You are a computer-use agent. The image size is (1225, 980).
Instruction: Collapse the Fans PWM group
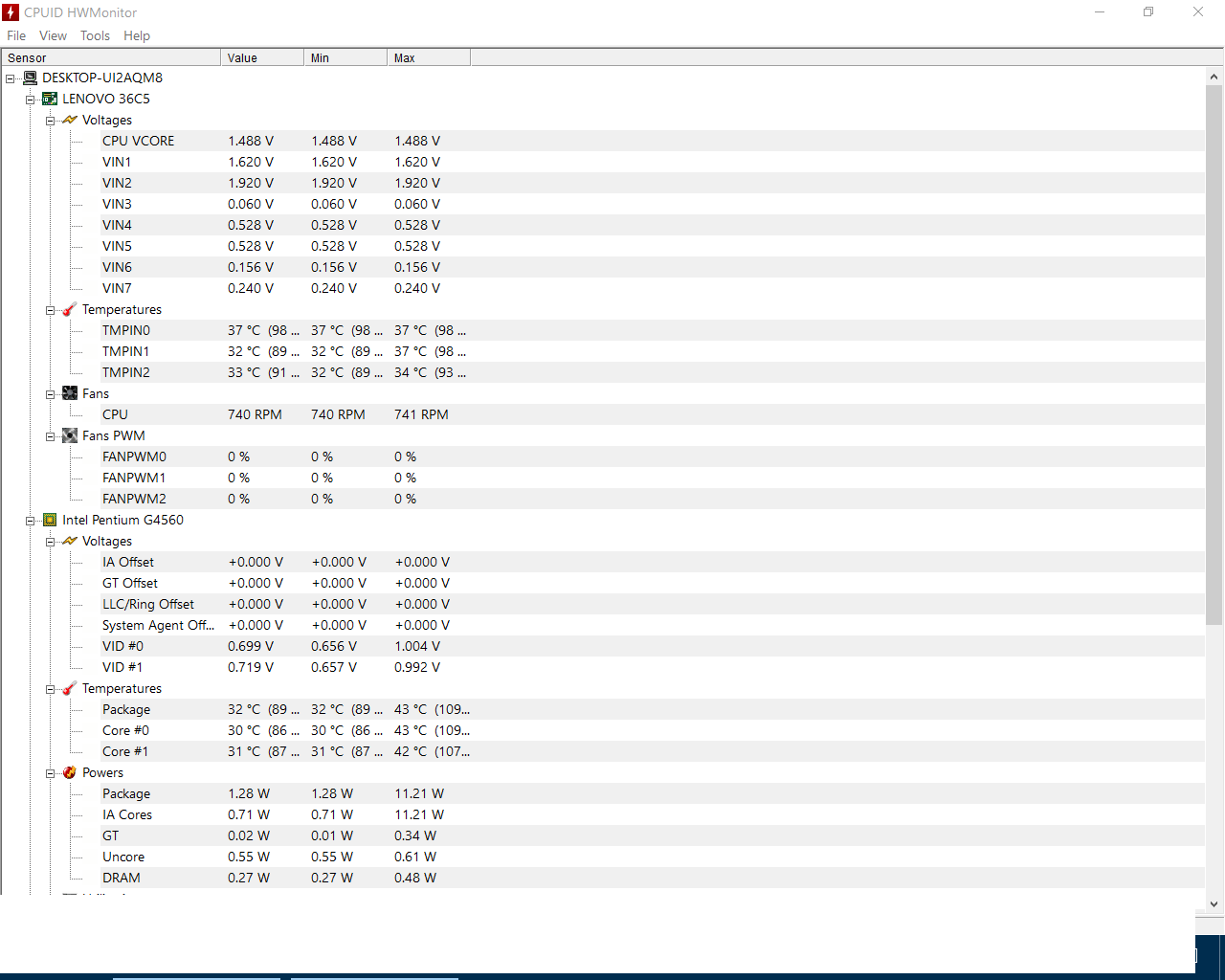tap(51, 436)
